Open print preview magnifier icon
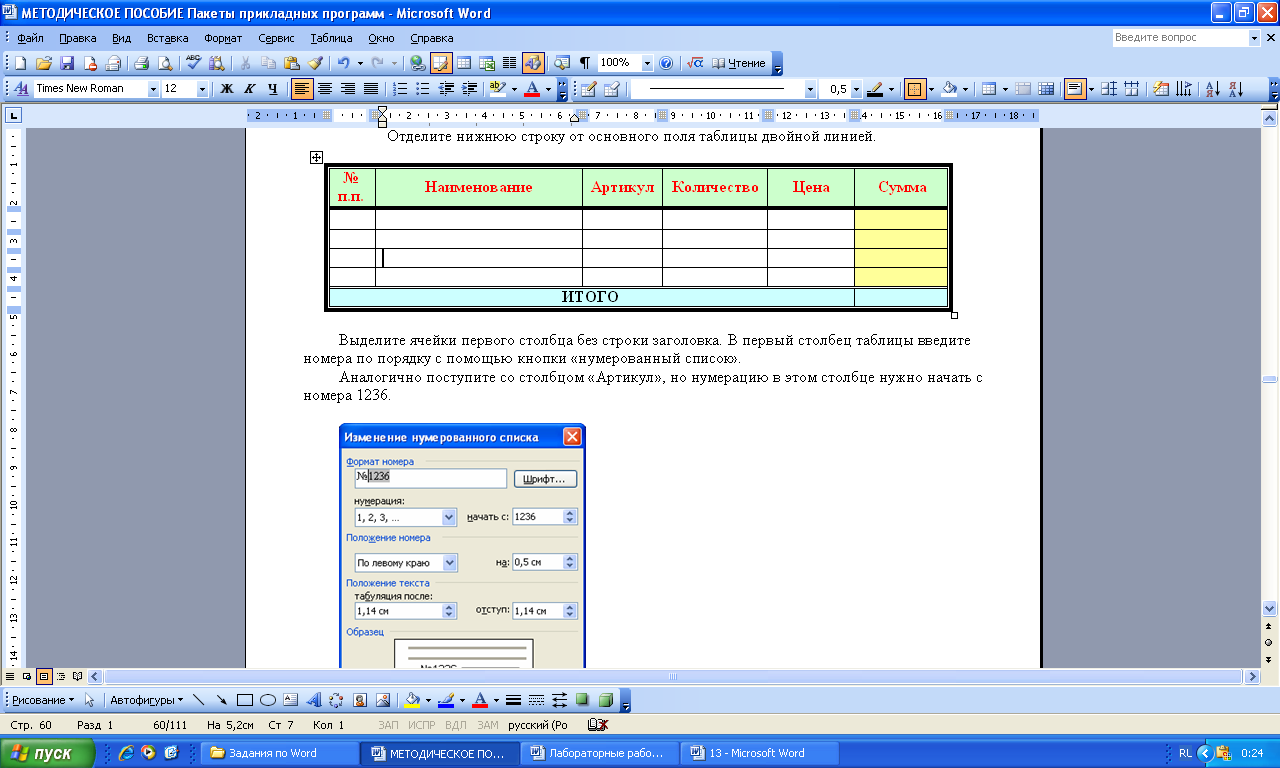Image resolution: width=1280 pixels, height=768 pixels. [x=165, y=63]
